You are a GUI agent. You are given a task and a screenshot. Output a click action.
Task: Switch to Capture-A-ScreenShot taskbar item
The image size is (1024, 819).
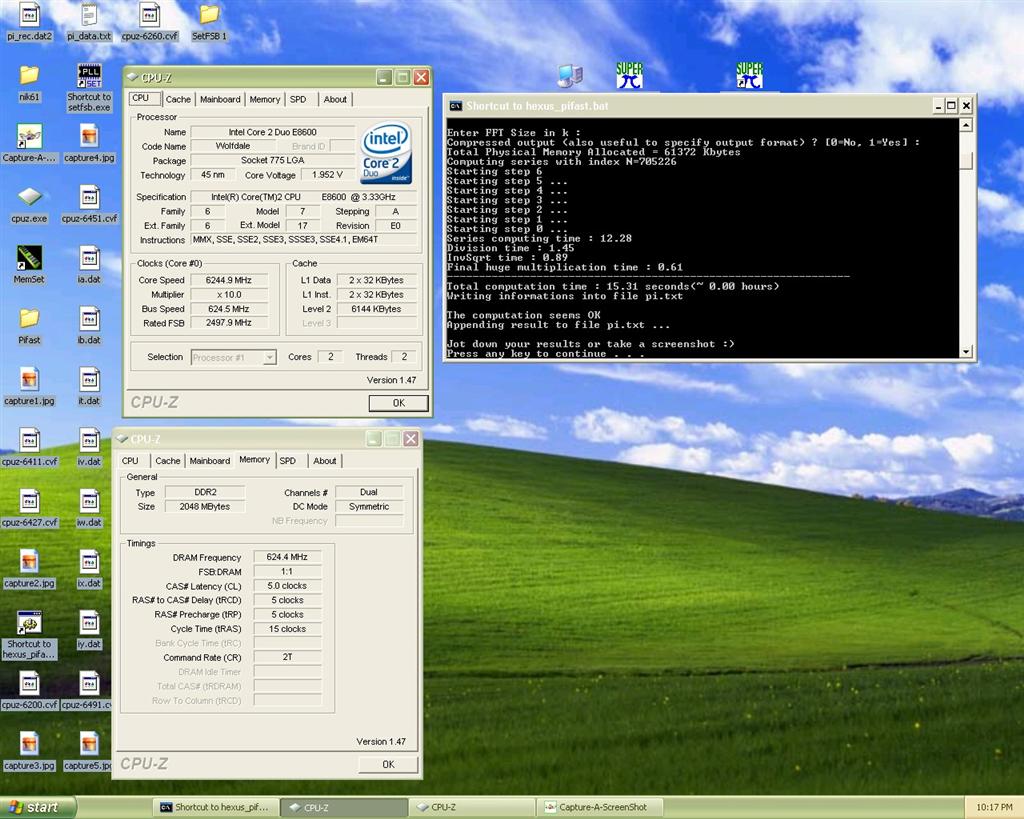[601, 807]
